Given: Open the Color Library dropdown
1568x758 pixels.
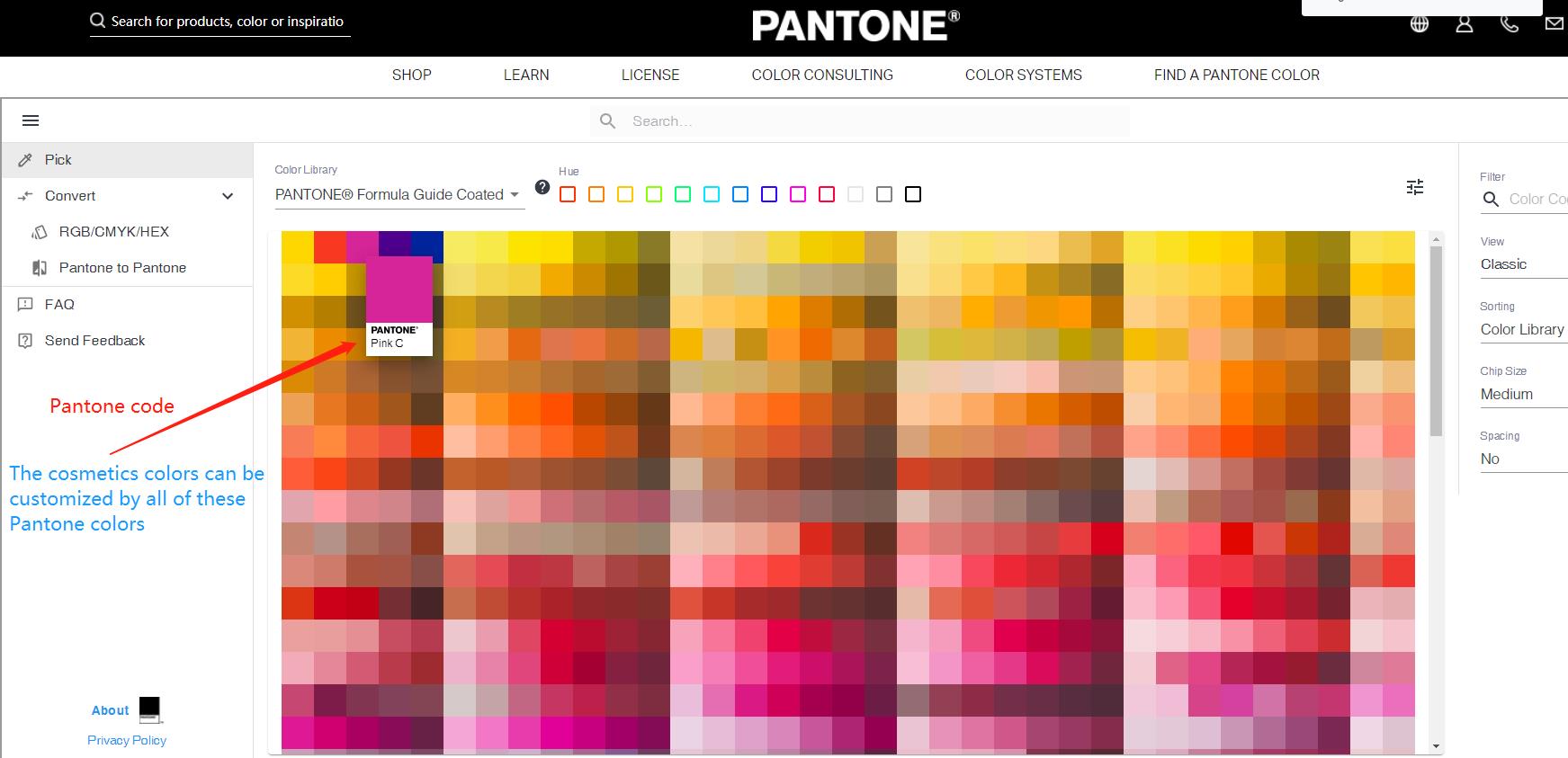Looking at the screenshot, I should 399,194.
